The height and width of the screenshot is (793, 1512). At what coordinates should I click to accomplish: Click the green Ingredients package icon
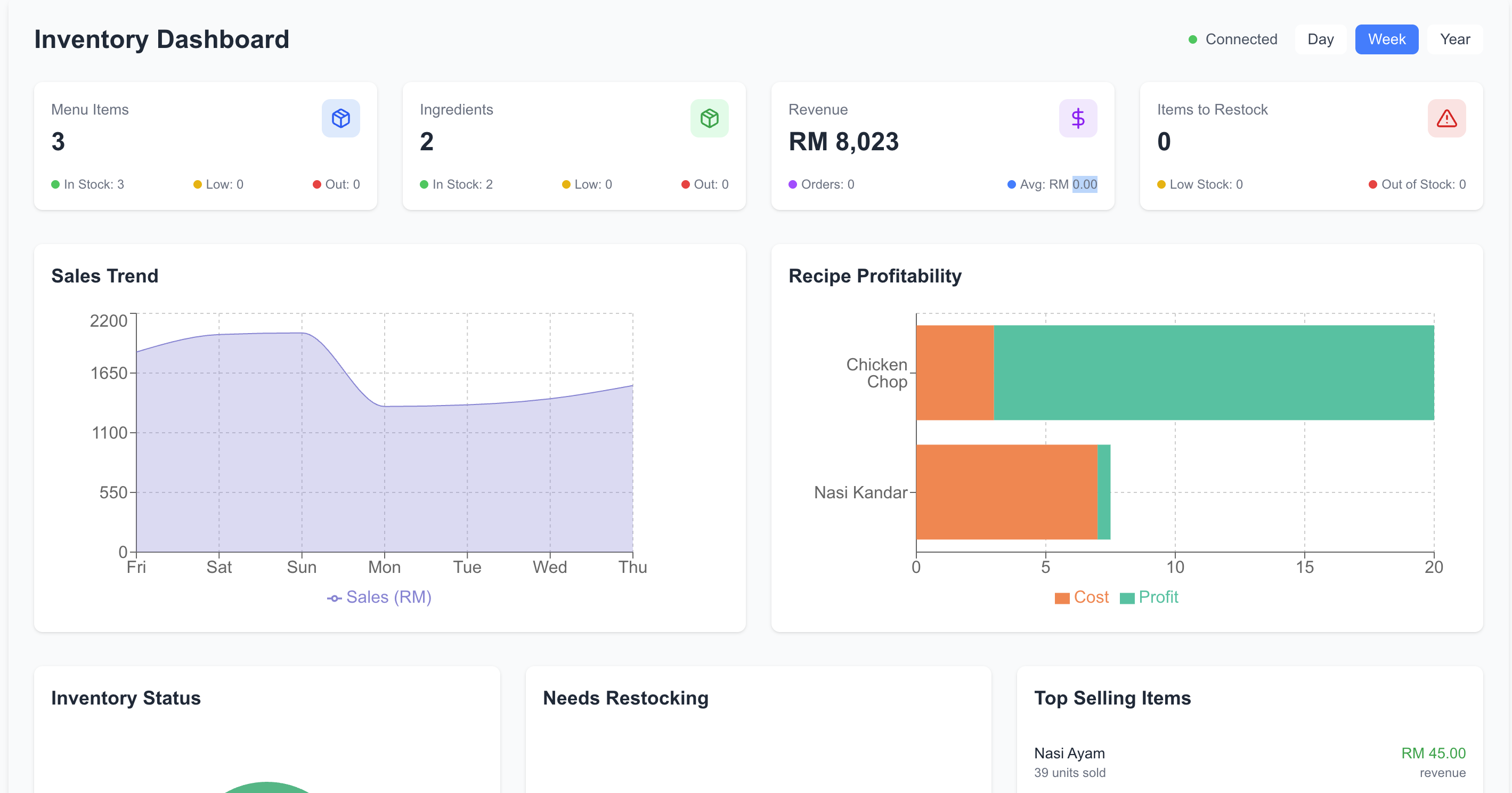pos(709,118)
